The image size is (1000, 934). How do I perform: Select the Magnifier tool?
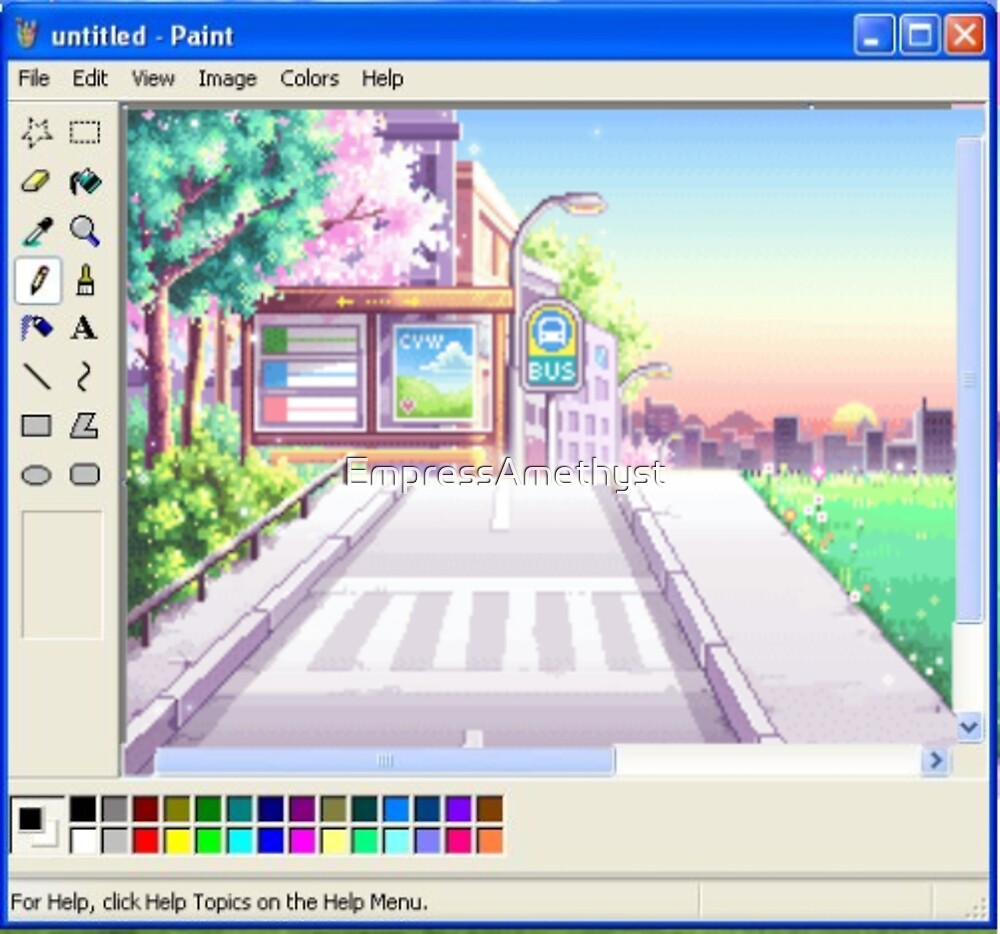[x=85, y=231]
